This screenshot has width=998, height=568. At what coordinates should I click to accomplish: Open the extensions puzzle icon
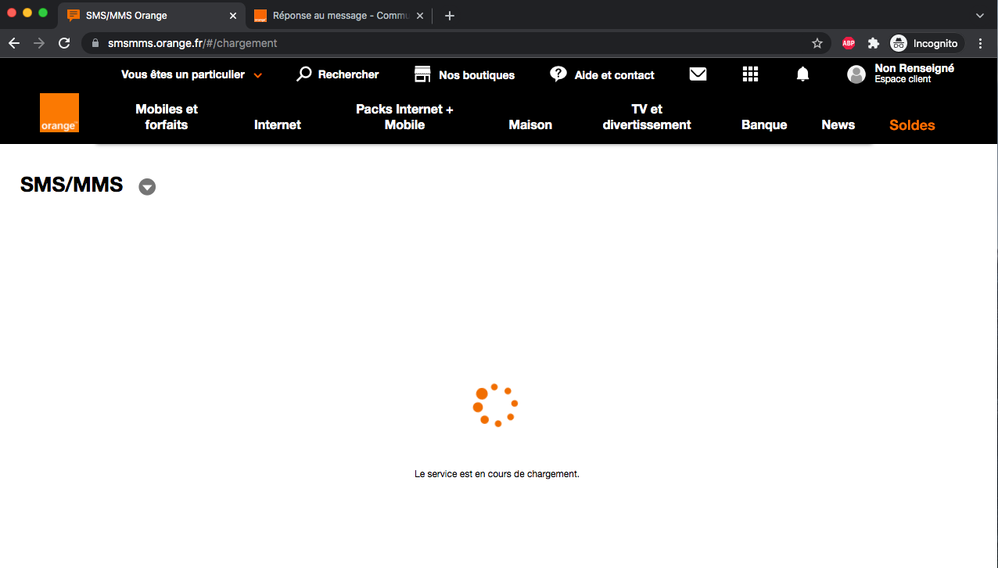(873, 43)
